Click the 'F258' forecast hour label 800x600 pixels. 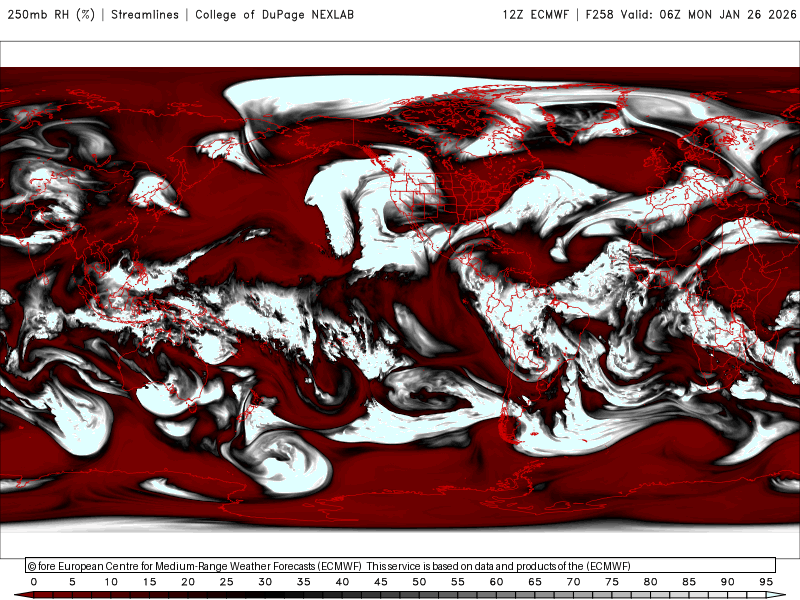point(599,14)
